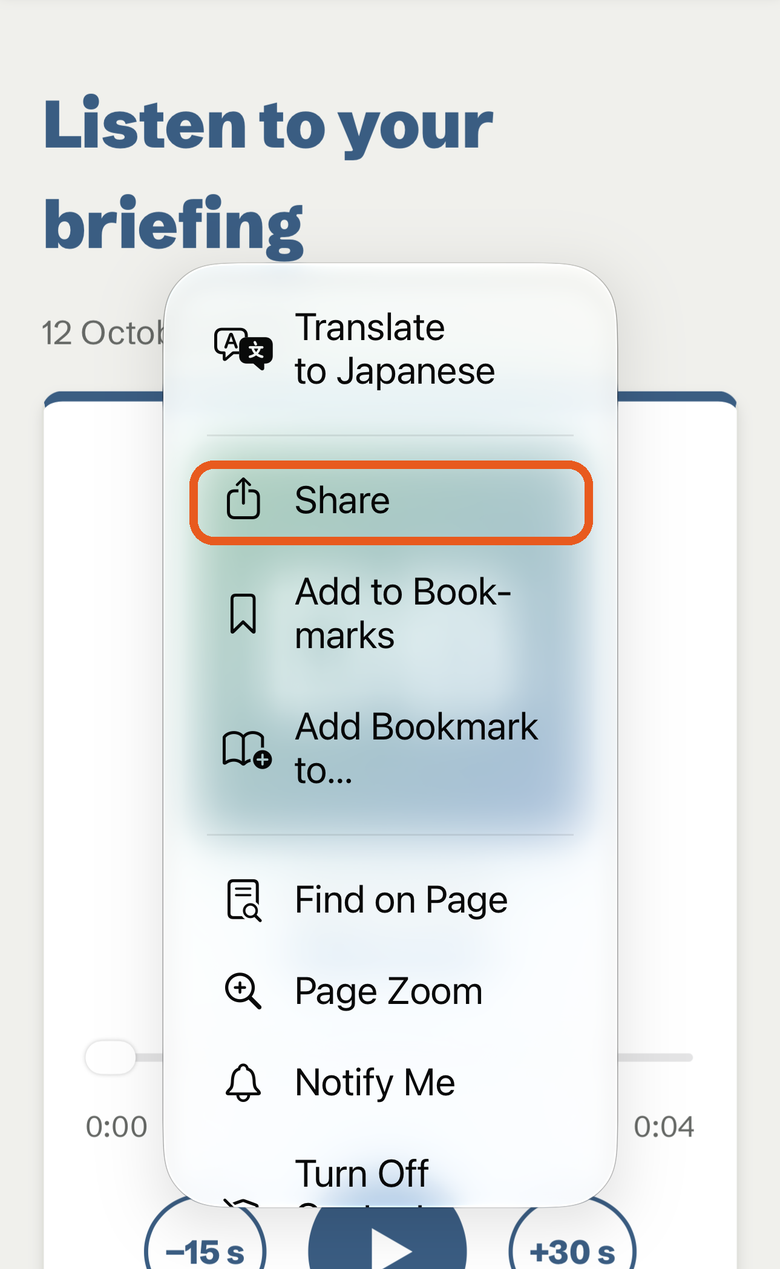Tap the Find on Page document icon
780x1269 pixels.
[244, 900]
